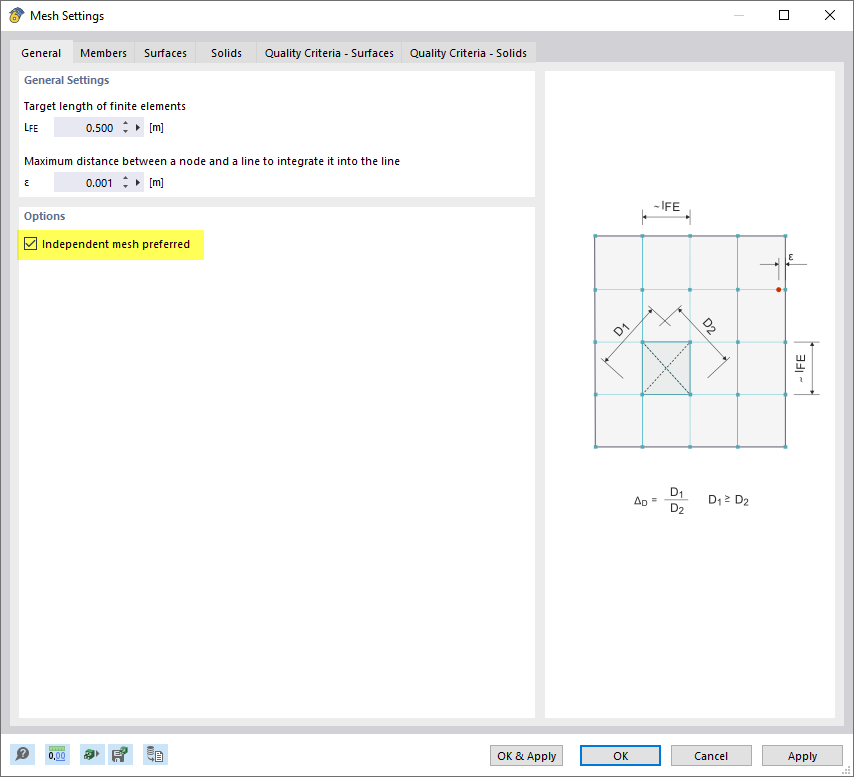Click the 'General Settings' section heading
Image resolution: width=854 pixels, height=777 pixels.
(x=66, y=80)
